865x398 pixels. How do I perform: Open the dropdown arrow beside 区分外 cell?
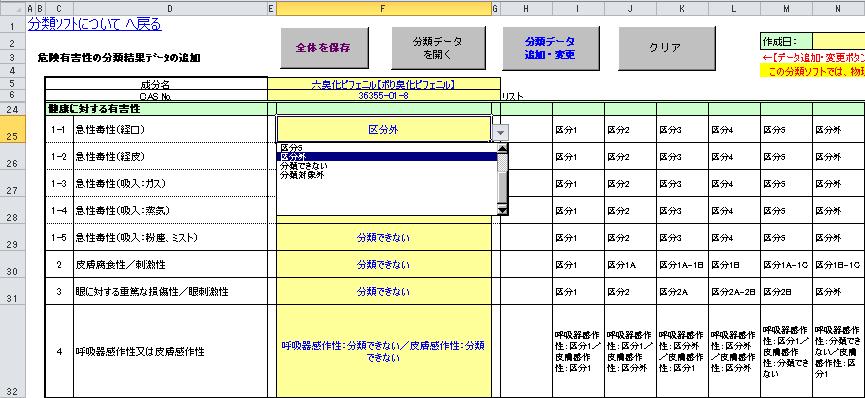coord(500,132)
